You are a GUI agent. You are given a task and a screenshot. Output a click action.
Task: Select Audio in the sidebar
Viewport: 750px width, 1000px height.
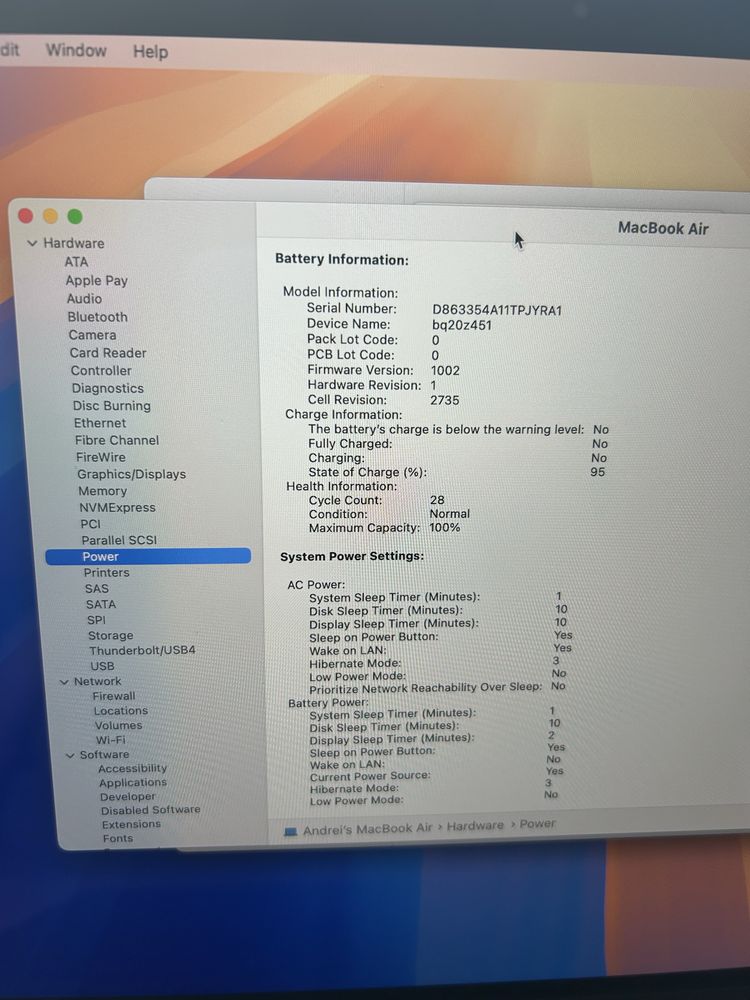click(84, 298)
